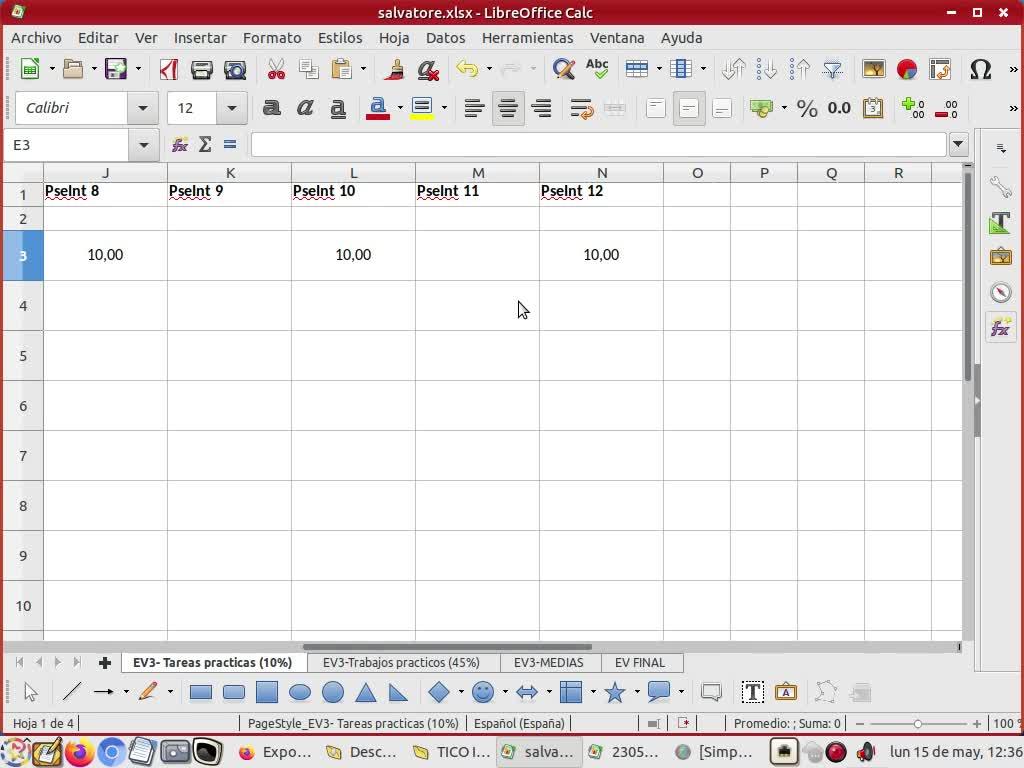This screenshot has width=1024, height=768.
Task: Toggle italic formatting
Action: click(x=304, y=108)
